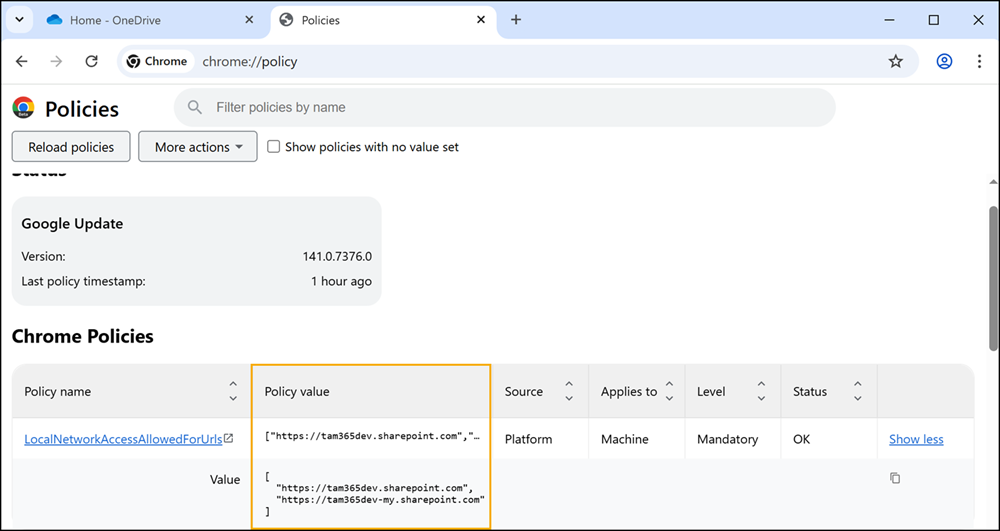
Task: Sort by the Policy name column arrows
Action: pyautogui.click(x=233, y=391)
